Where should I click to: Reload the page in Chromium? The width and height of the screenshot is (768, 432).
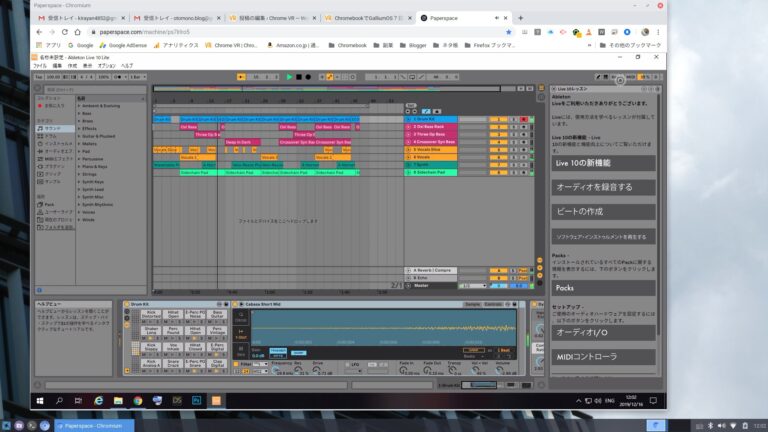click(x=65, y=32)
